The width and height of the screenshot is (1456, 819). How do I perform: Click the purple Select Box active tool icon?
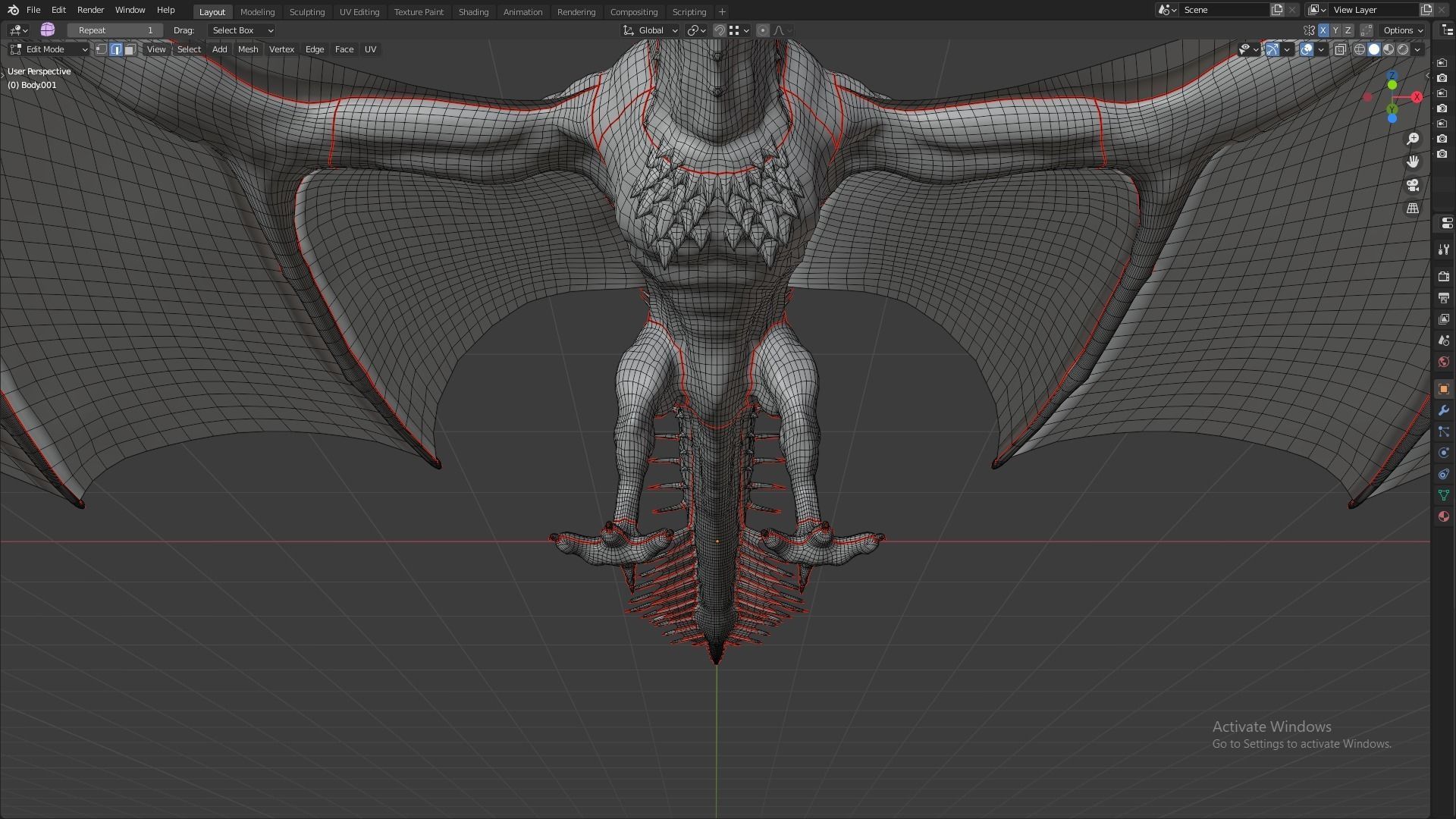[48, 30]
